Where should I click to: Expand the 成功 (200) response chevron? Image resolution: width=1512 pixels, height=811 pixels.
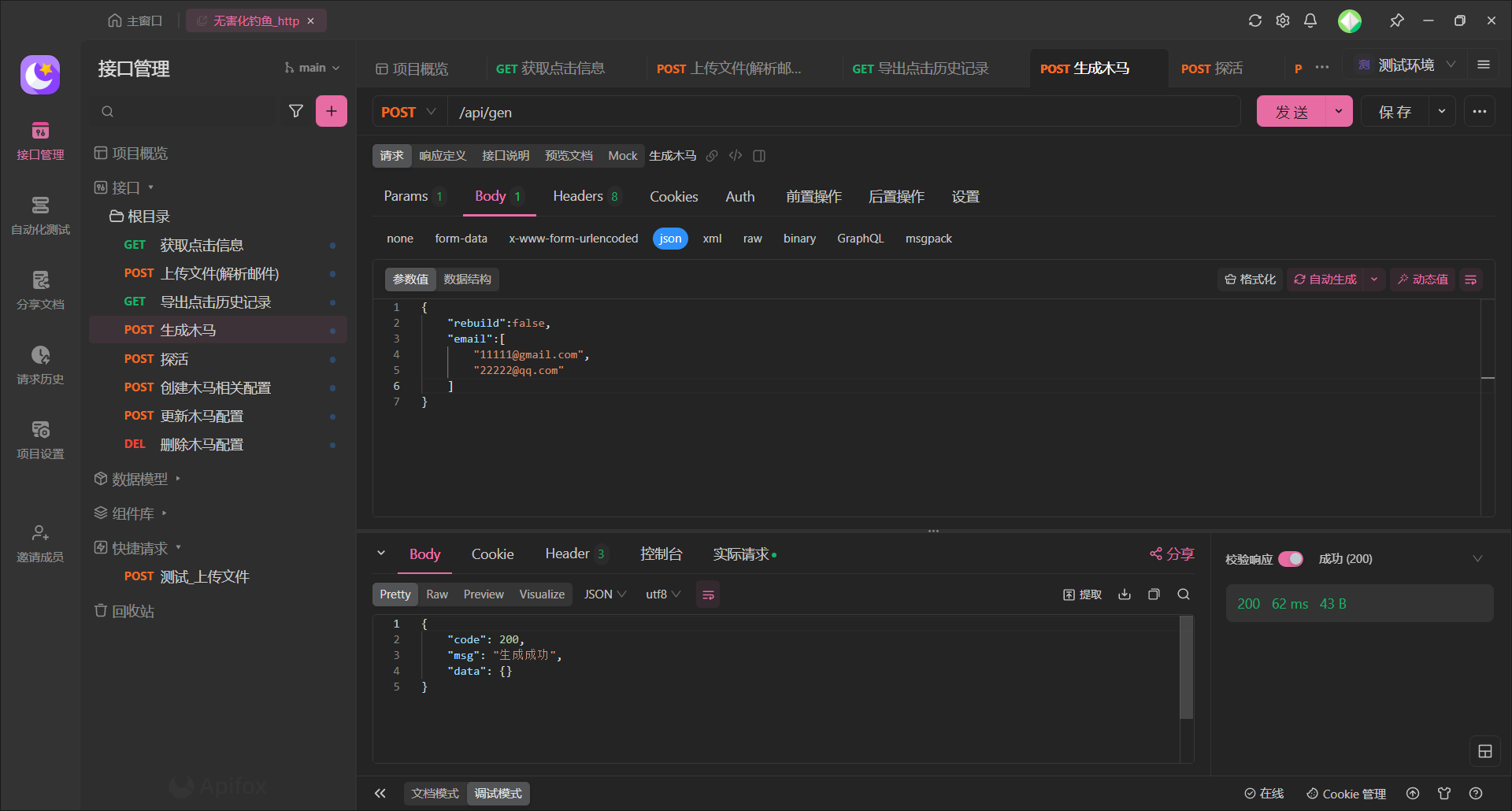click(1477, 559)
